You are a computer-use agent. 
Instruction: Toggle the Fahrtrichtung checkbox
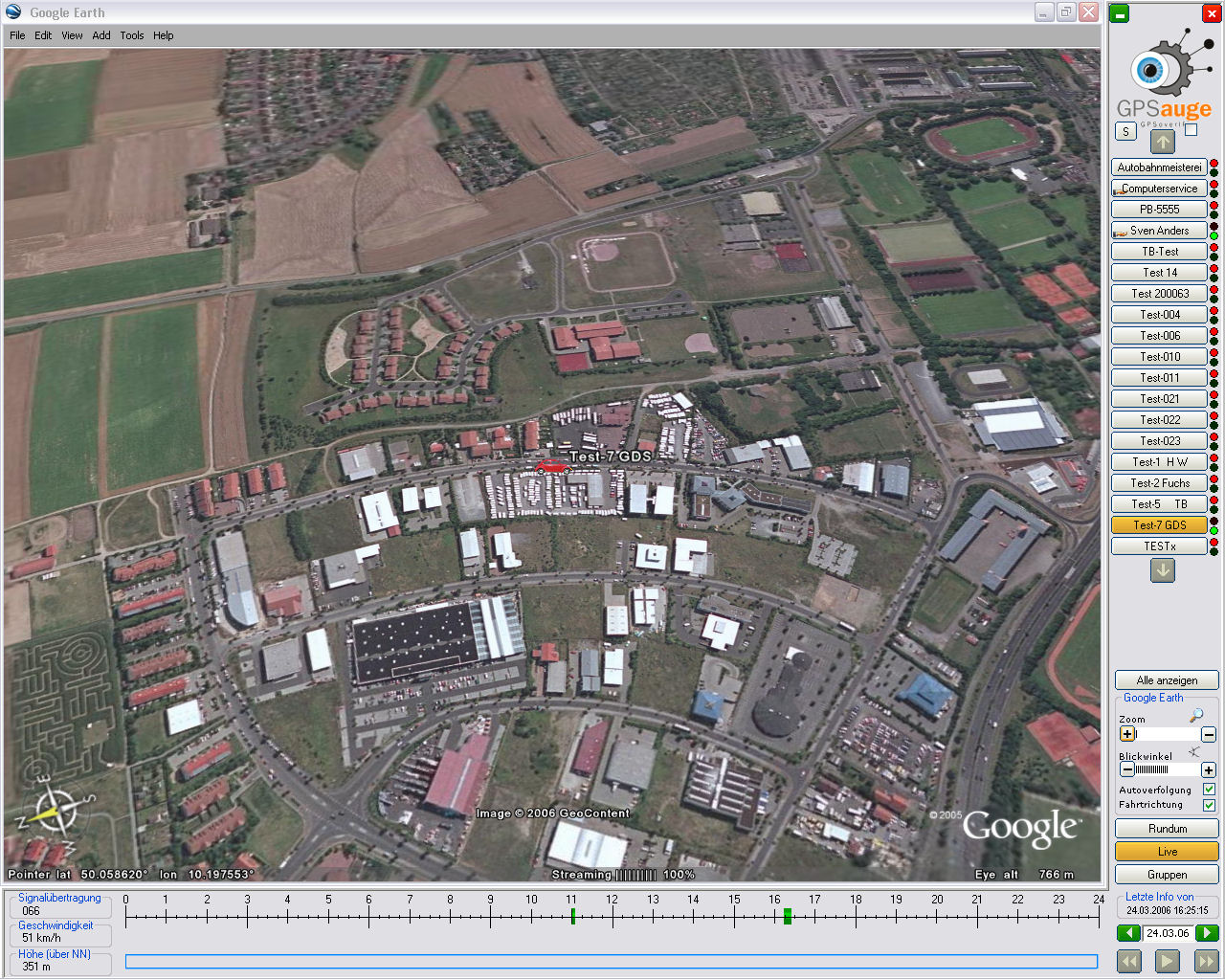pyautogui.click(x=1209, y=805)
